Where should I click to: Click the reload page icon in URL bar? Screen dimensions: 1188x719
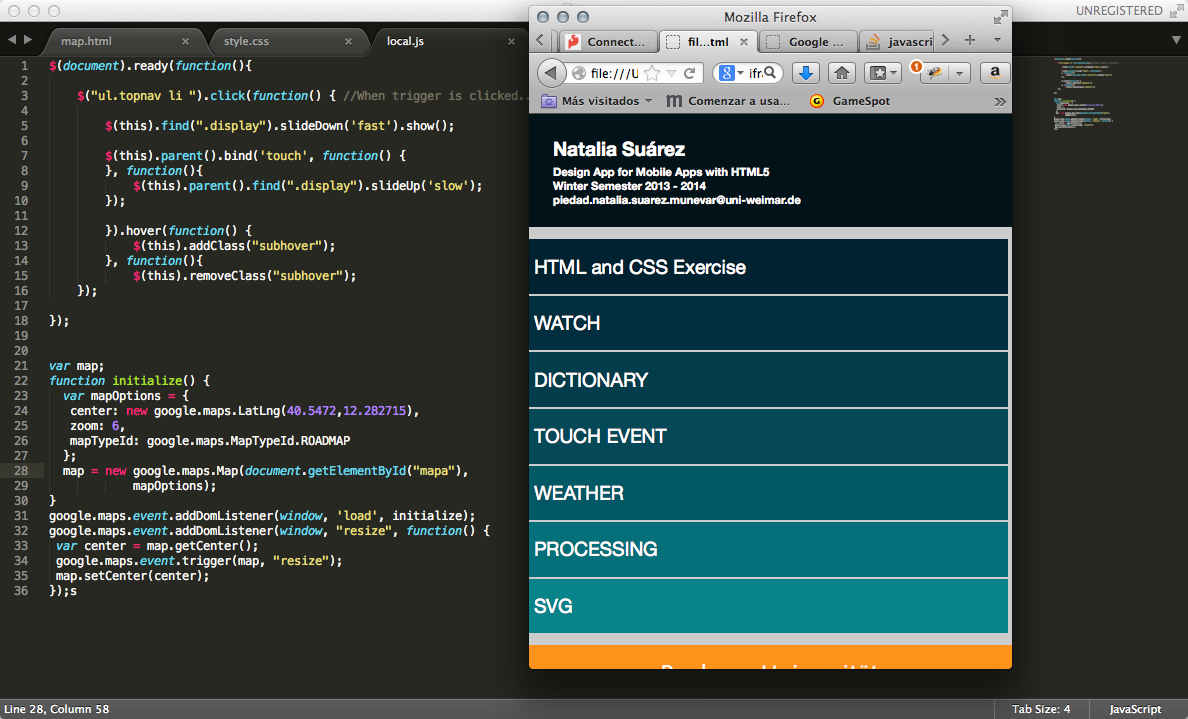coord(690,73)
